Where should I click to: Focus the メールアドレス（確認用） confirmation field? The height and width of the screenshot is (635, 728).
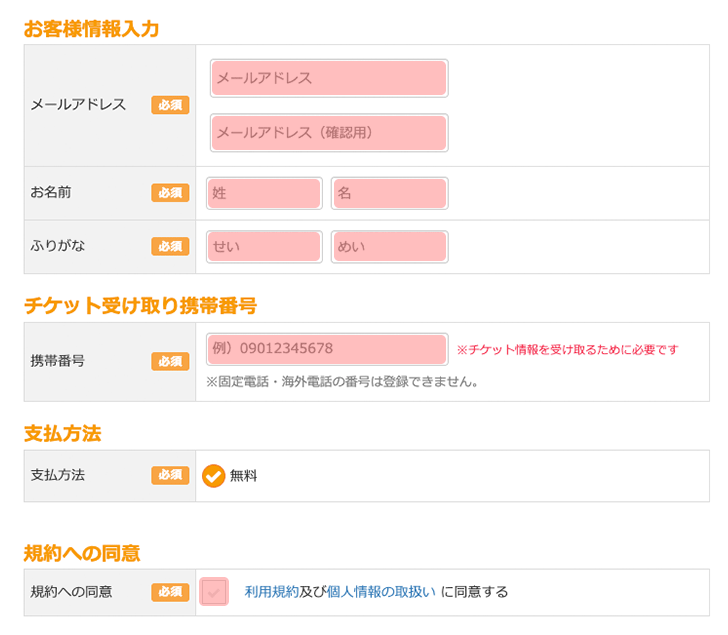click(329, 132)
